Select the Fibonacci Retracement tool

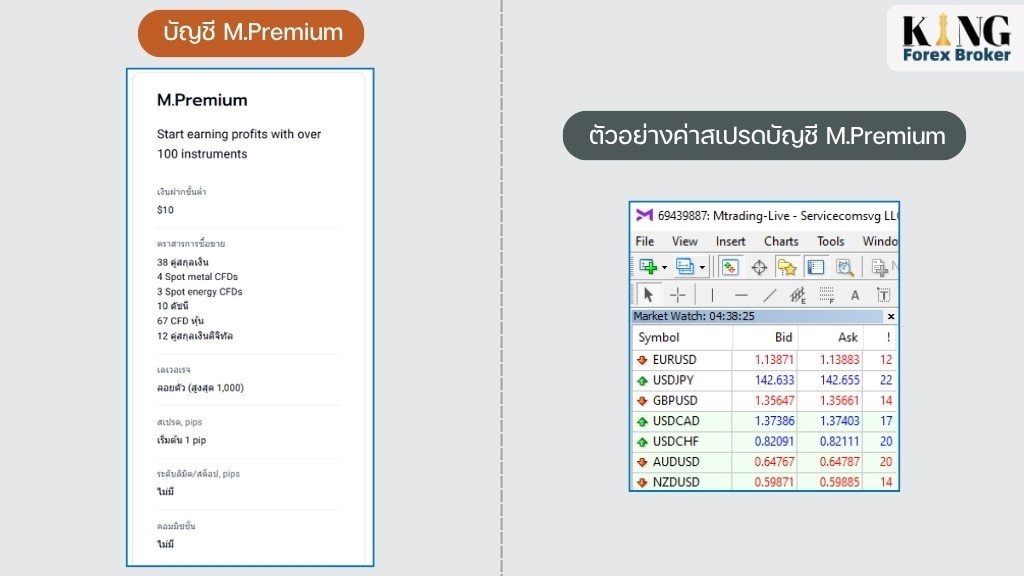[x=827, y=295]
